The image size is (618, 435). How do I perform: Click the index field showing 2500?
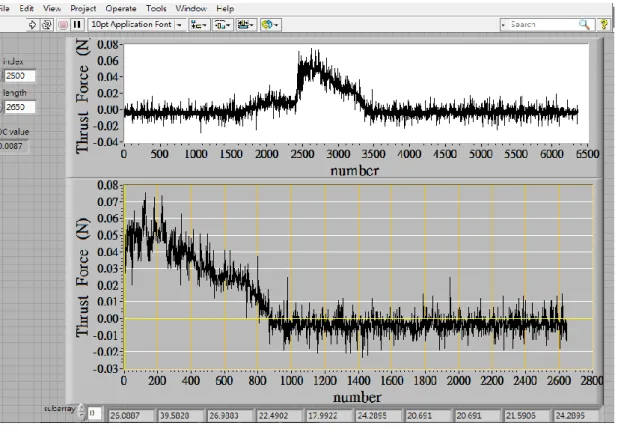(20, 76)
